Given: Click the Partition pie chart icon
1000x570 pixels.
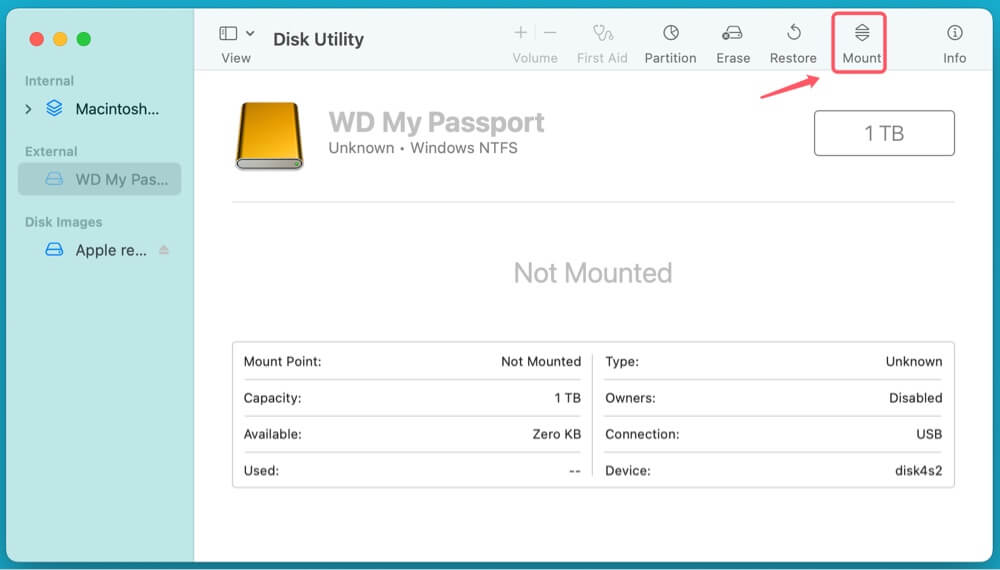Looking at the screenshot, I should tap(670, 34).
